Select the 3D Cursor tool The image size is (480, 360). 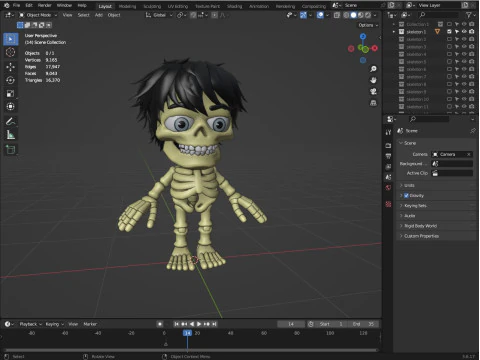click(11, 52)
